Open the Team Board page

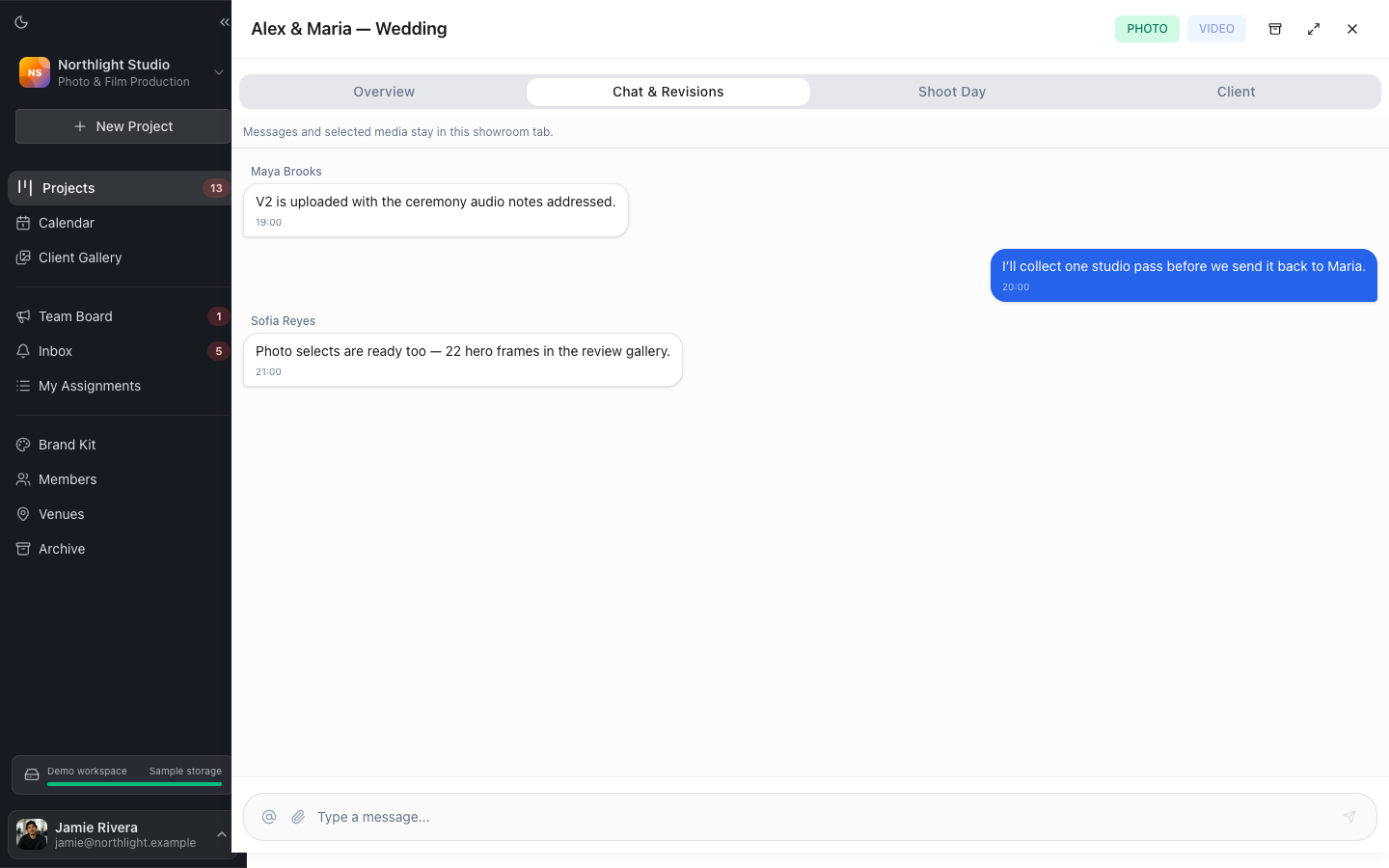[x=120, y=316]
